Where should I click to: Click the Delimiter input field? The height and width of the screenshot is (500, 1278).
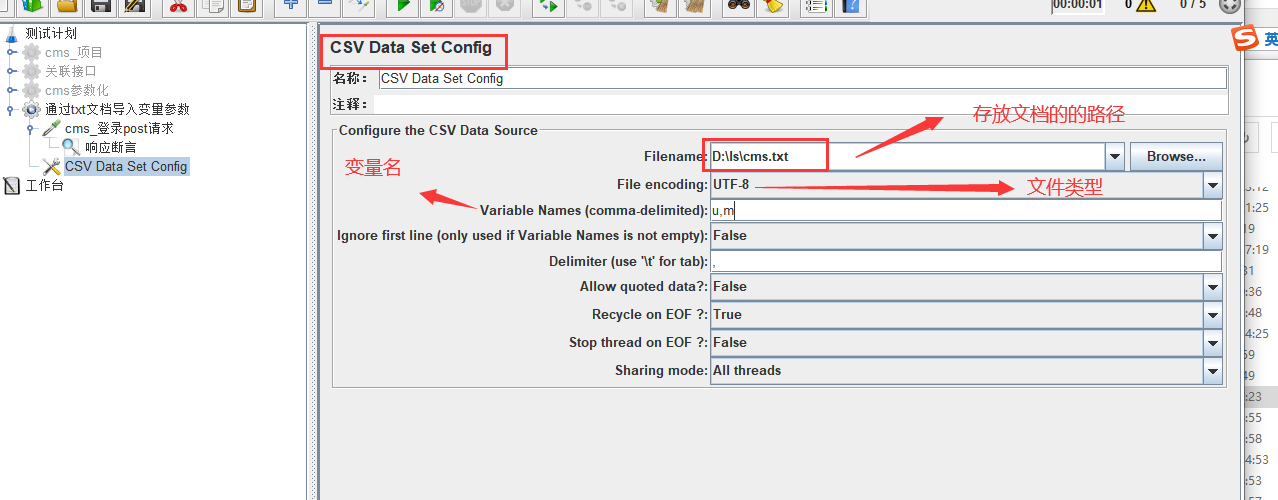(965, 262)
